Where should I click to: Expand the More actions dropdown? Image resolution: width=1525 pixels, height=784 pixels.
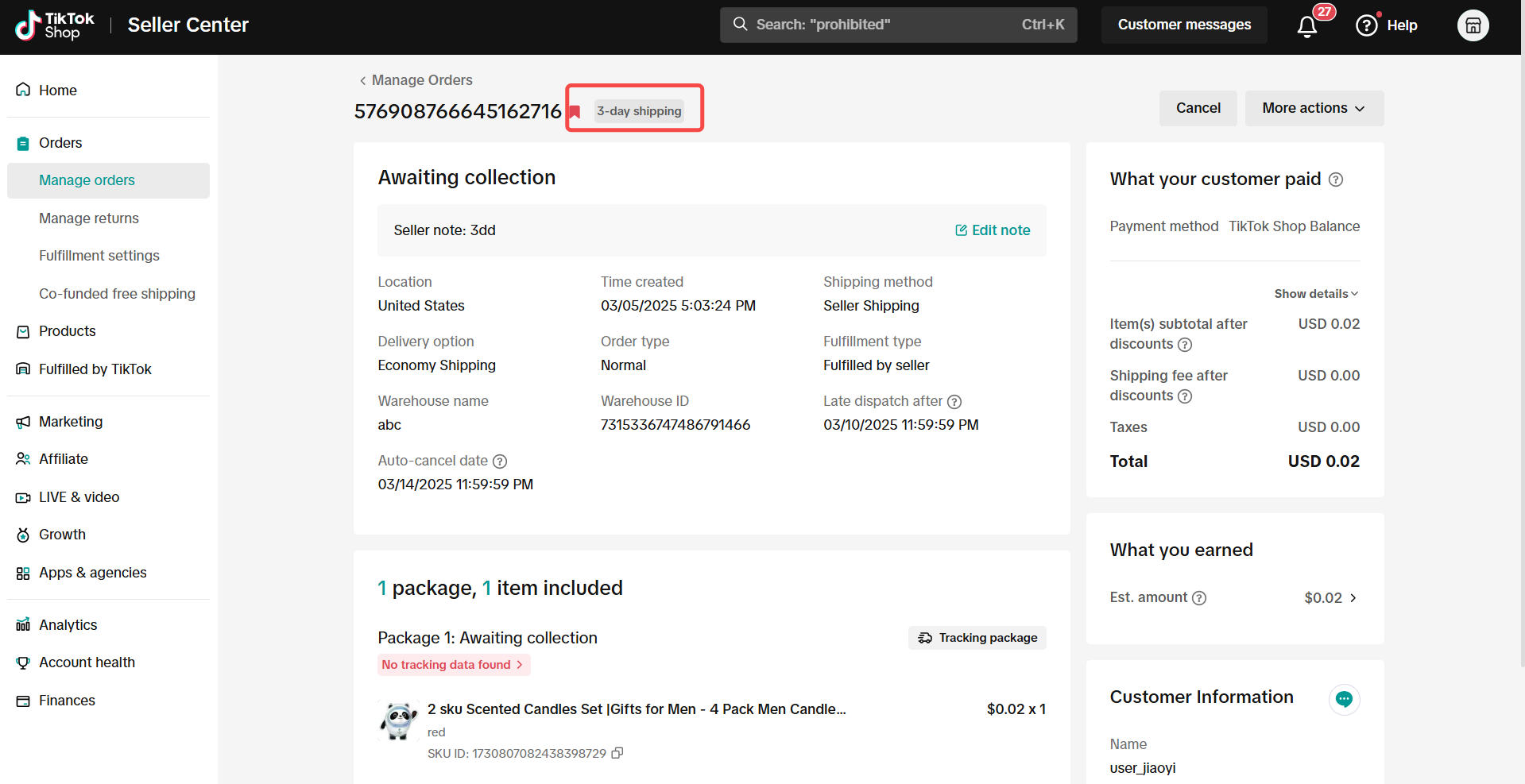tap(1314, 108)
